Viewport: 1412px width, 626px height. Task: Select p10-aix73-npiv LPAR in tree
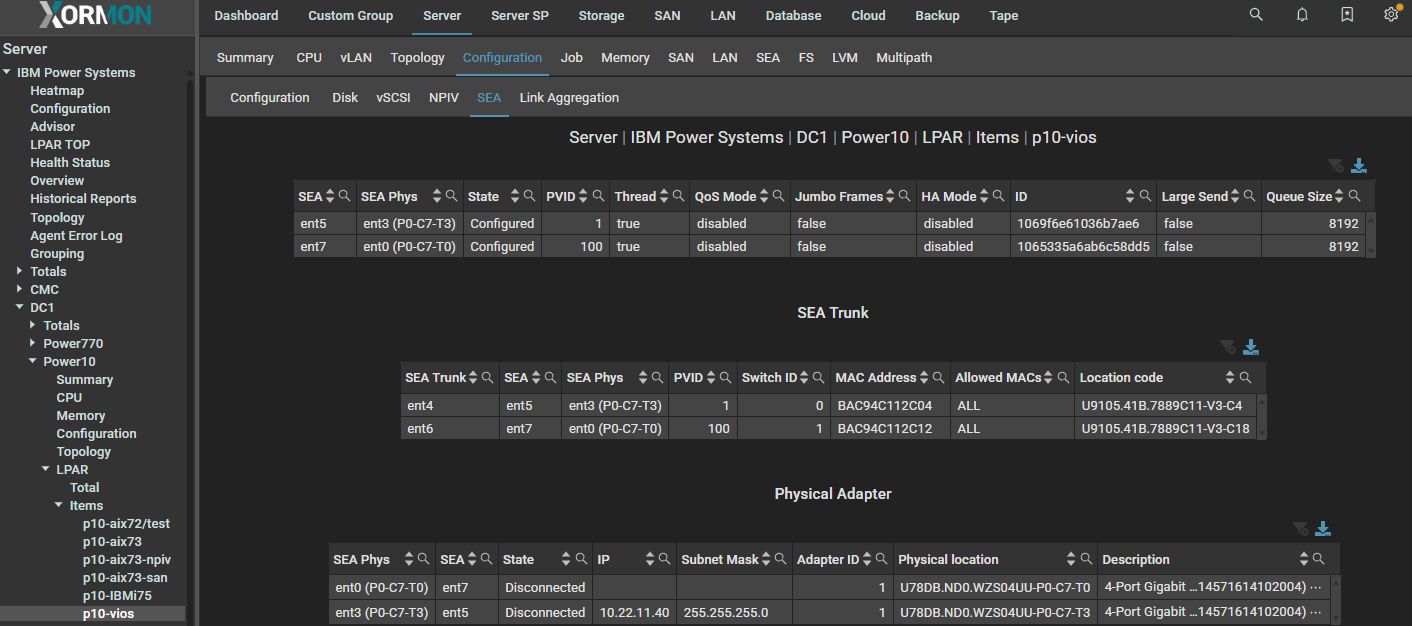coord(126,559)
